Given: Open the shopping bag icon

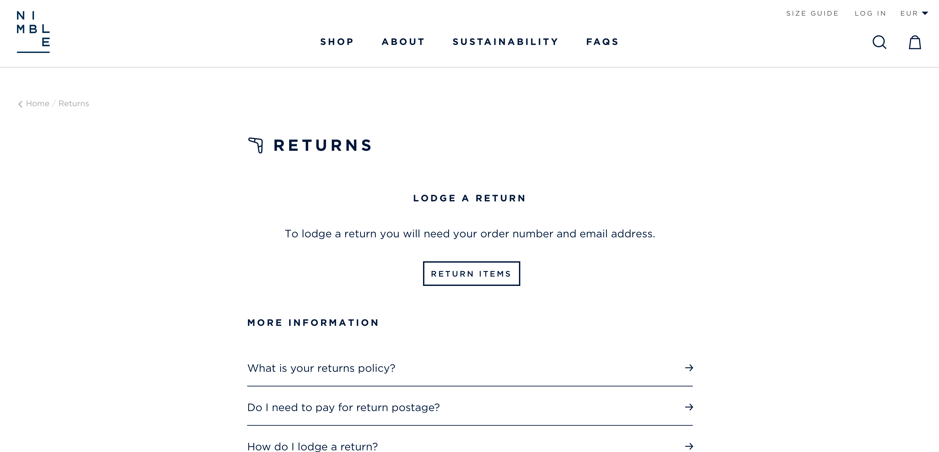Looking at the screenshot, I should click(914, 42).
